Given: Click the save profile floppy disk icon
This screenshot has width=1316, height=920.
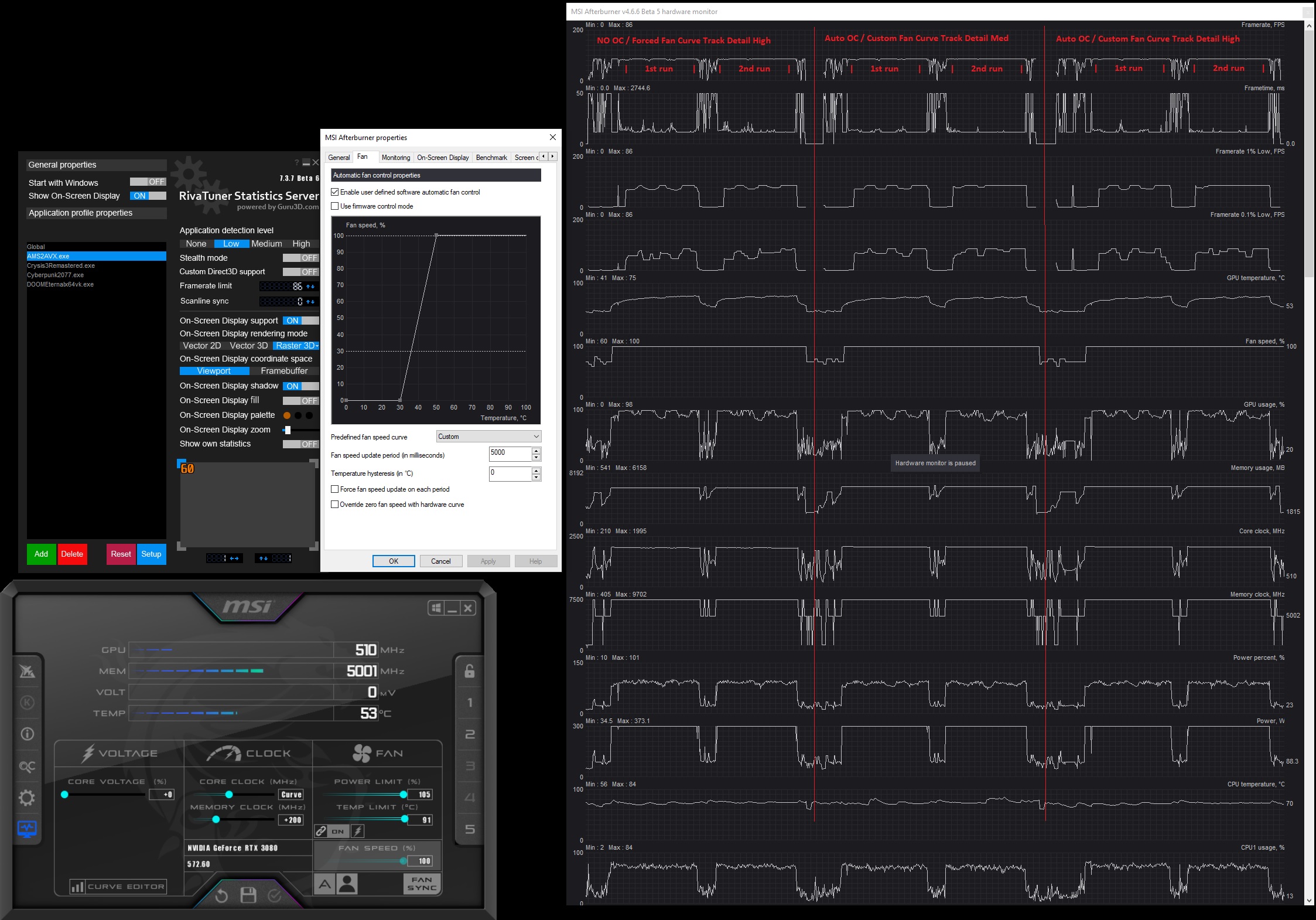Looking at the screenshot, I should click(x=248, y=895).
